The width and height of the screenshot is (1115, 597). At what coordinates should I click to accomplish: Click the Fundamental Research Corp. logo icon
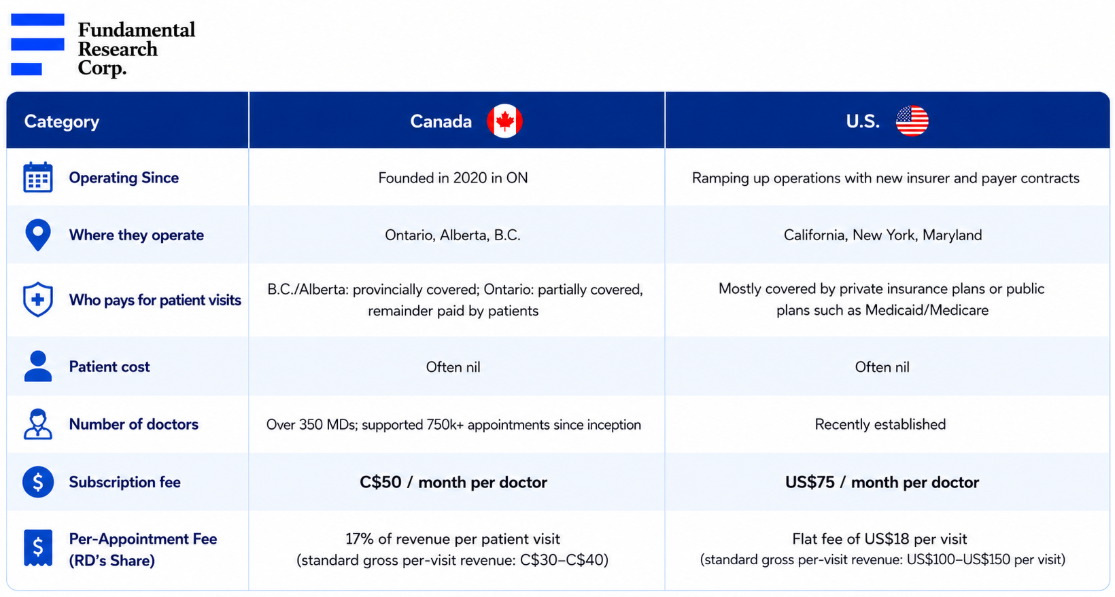(37, 44)
